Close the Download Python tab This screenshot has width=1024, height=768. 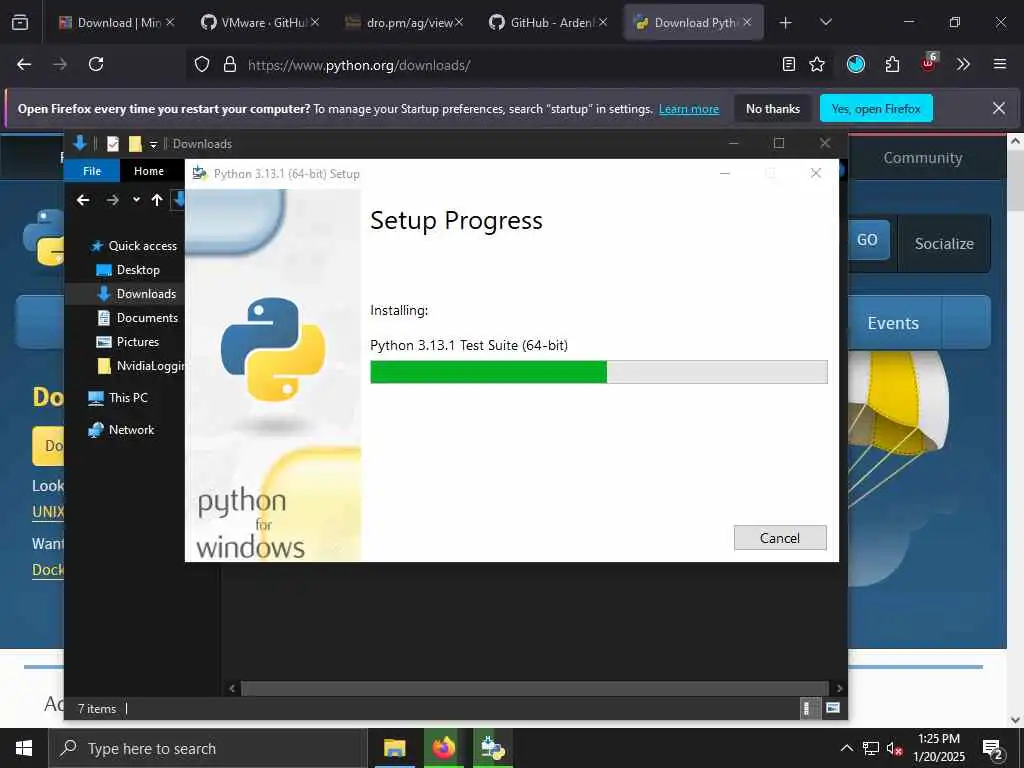point(747,22)
